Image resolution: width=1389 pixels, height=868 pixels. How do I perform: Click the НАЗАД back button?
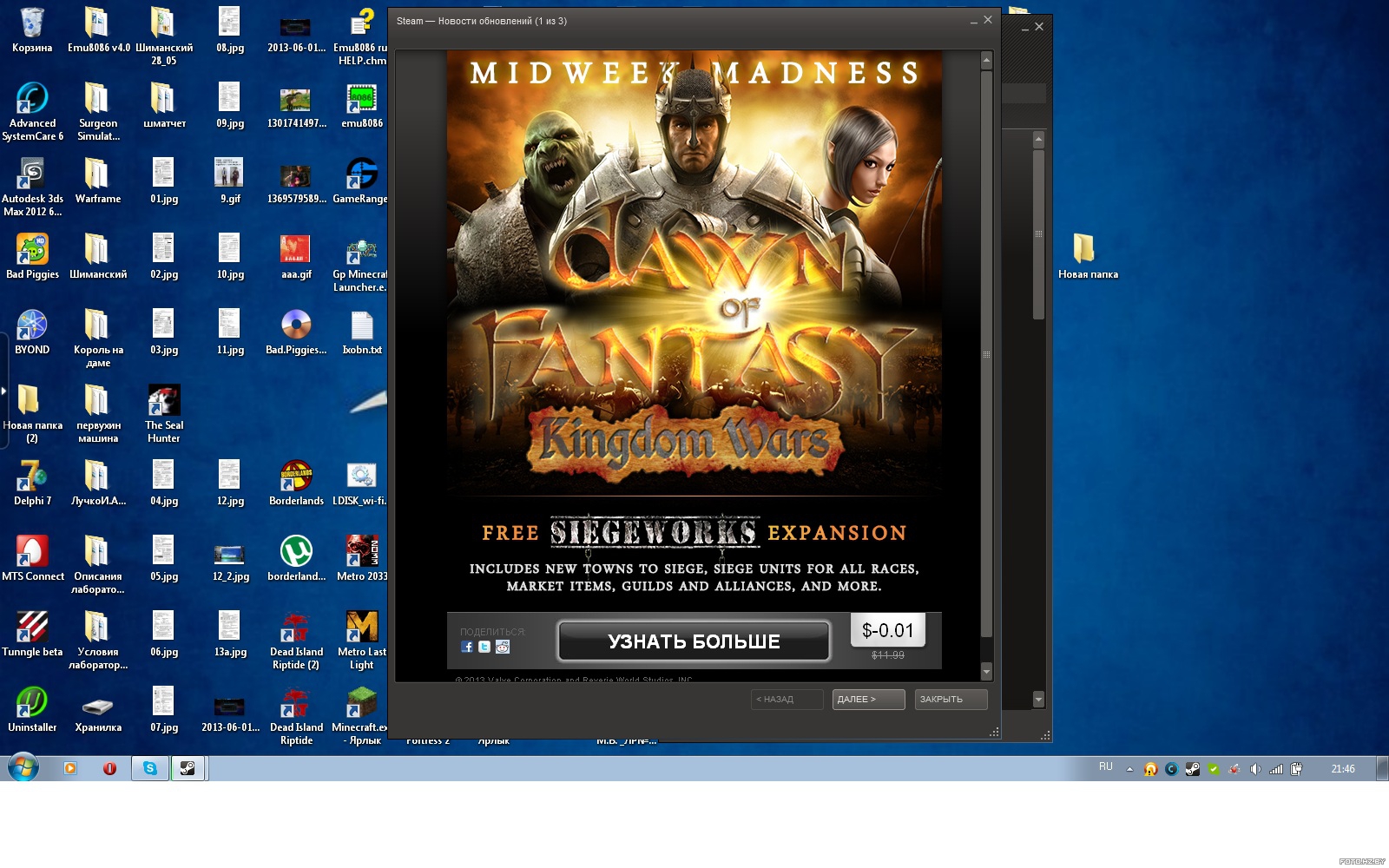pos(787,700)
